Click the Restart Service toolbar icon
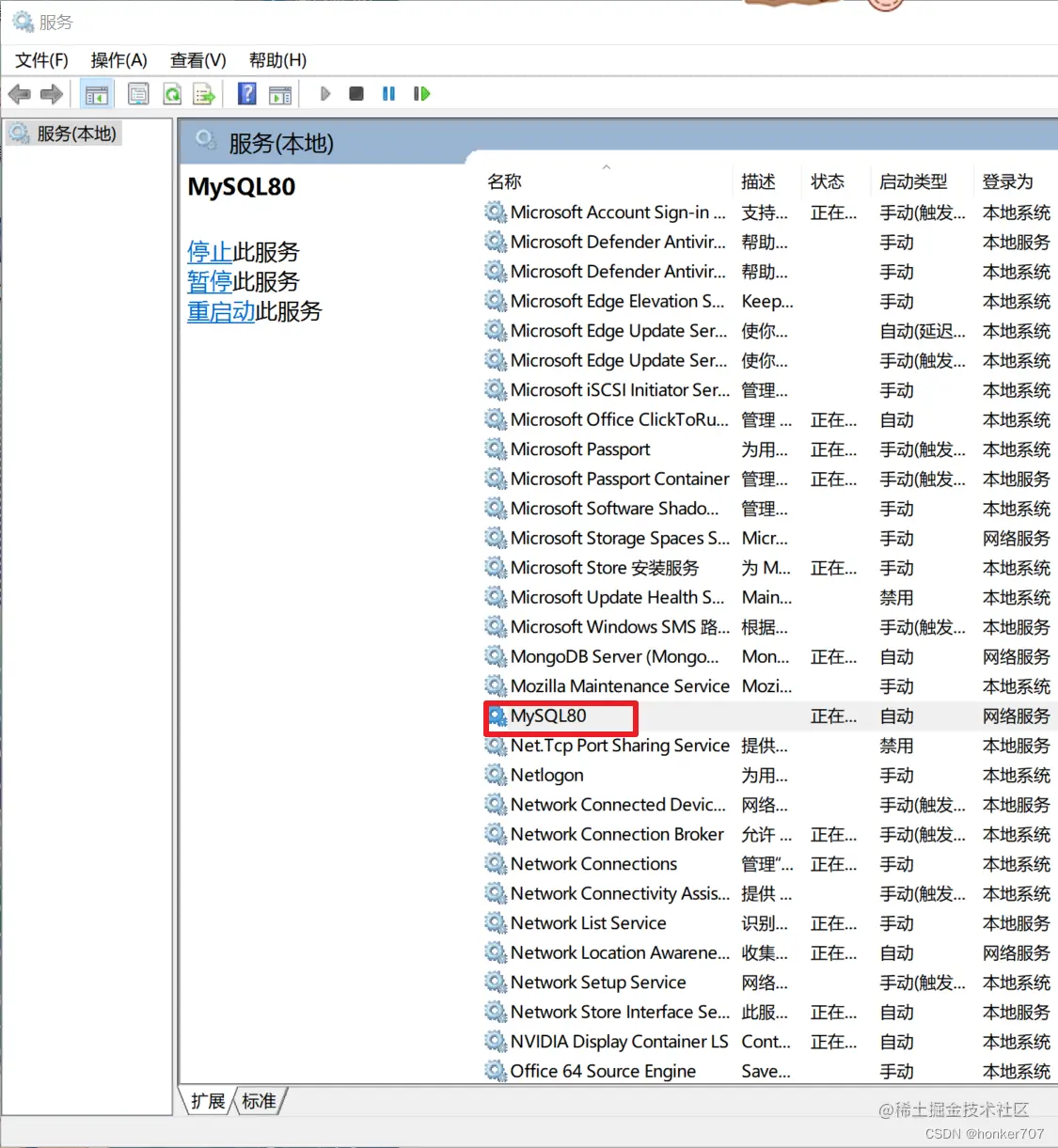 421,94
